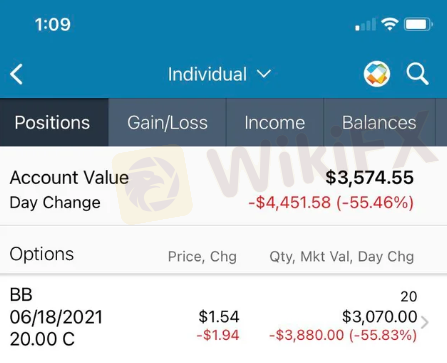Tap the Day Change -$4,451.58 value
The width and height of the screenshot is (447, 363).
pyautogui.click(x=331, y=203)
